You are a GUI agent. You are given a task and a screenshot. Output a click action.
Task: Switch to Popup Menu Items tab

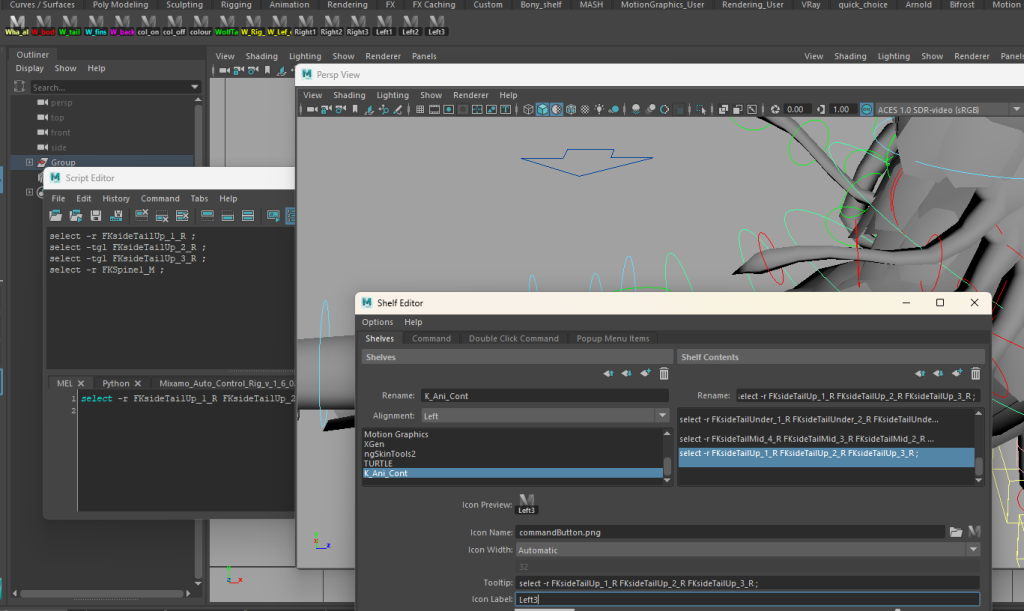tap(613, 339)
